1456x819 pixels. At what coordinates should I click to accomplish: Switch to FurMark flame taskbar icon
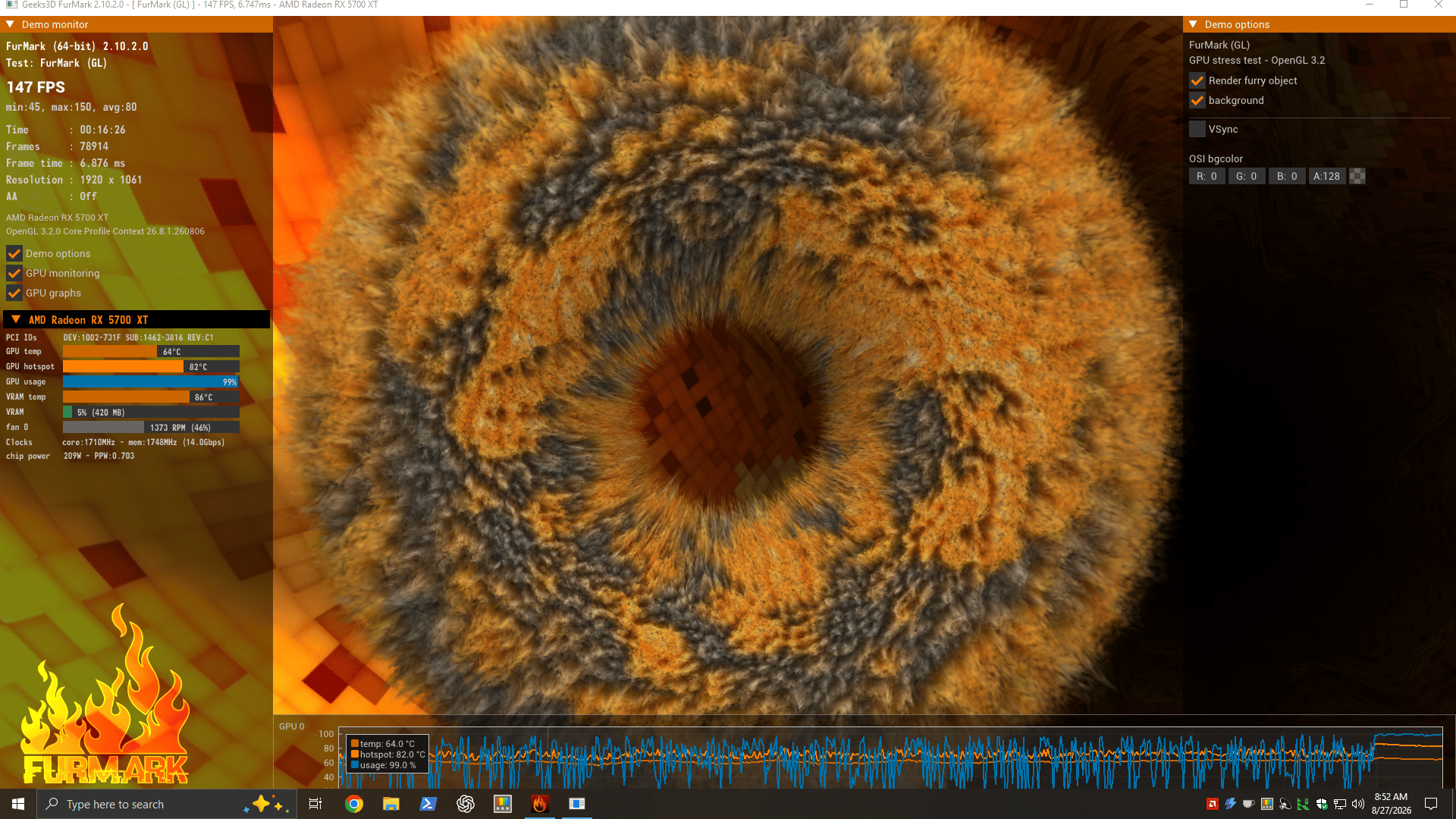(x=539, y=804)
